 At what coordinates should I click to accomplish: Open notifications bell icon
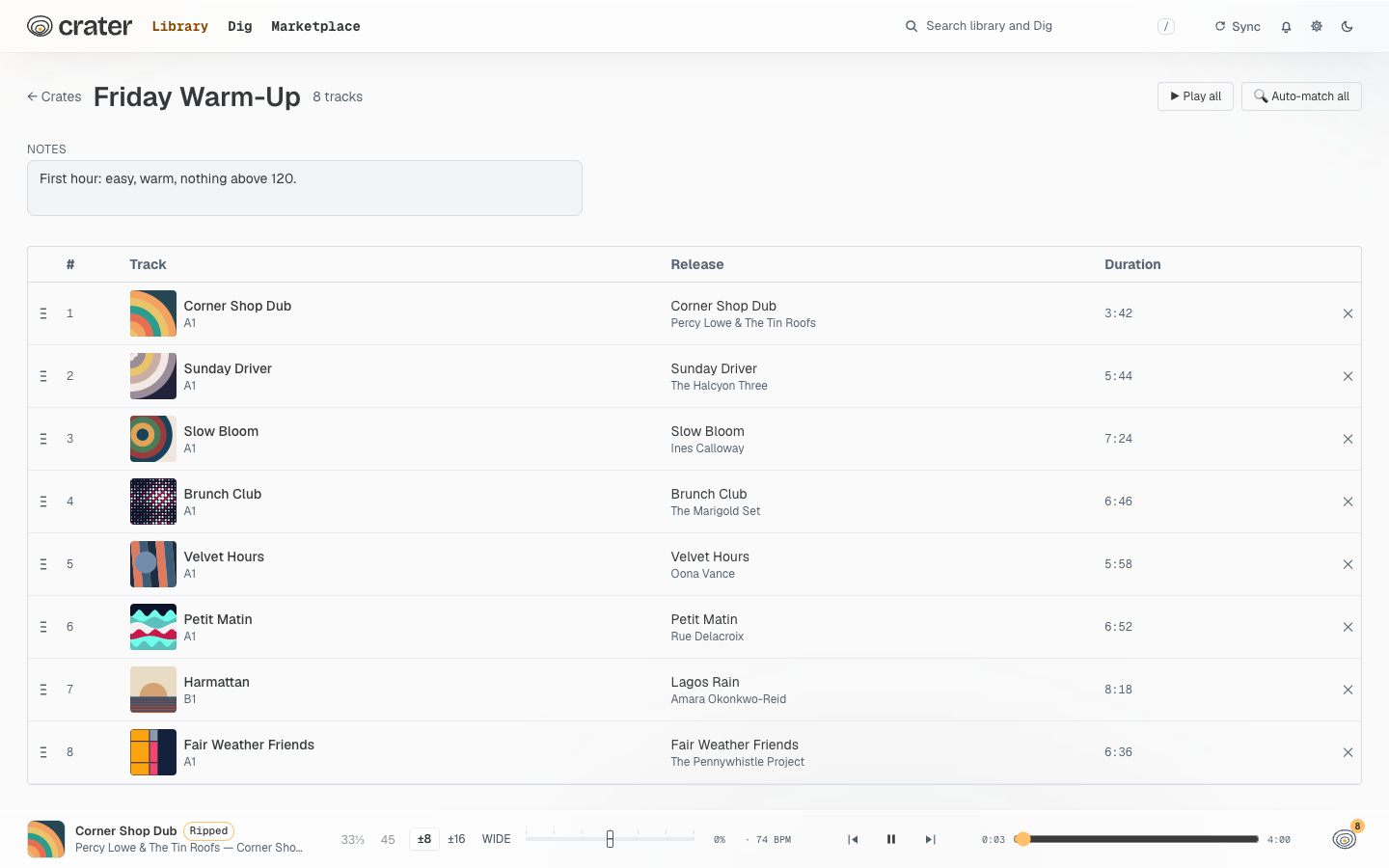(x=1286, y=27)
